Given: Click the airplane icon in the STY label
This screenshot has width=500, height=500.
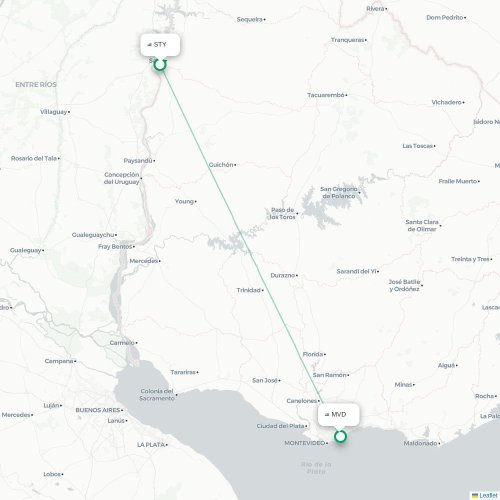Looking at the screenshot, I should pyautogui.click(x=150, y=44).
